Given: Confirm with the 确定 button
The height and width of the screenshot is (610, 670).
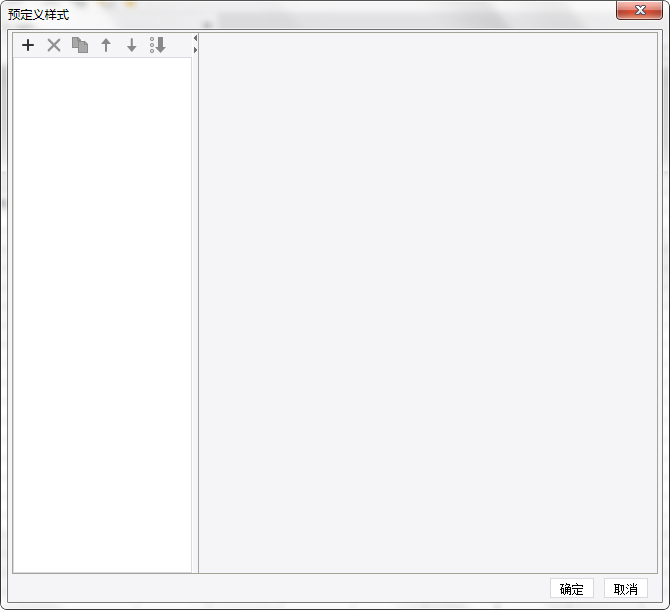Looking at the screenshot, I should click(572, 589).
